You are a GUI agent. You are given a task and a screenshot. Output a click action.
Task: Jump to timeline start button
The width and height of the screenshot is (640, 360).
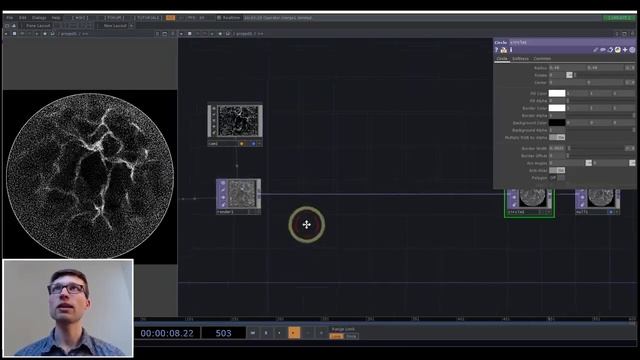(253, 333)
